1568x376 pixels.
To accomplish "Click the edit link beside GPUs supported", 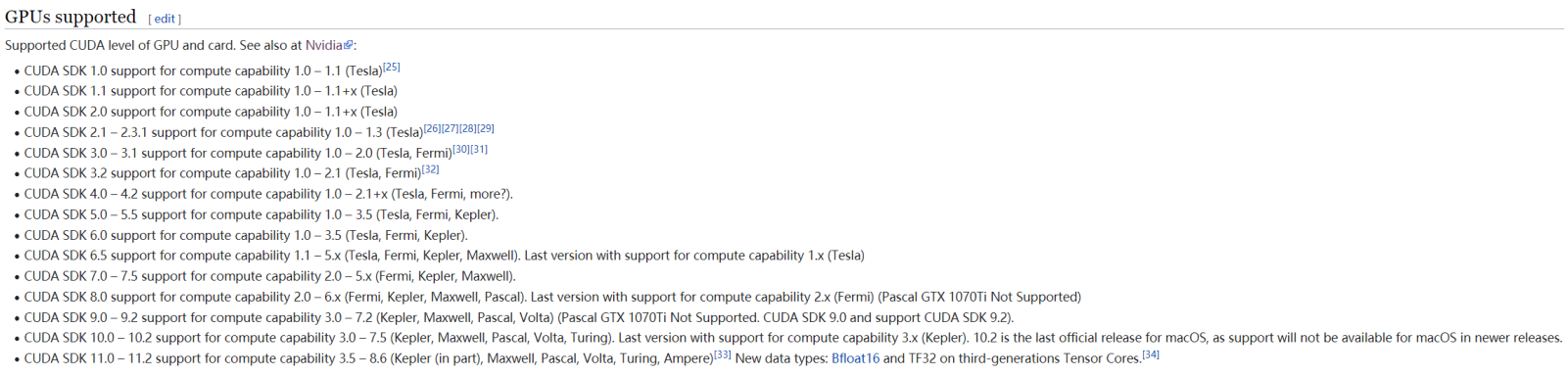I will (x=166, y=19).
